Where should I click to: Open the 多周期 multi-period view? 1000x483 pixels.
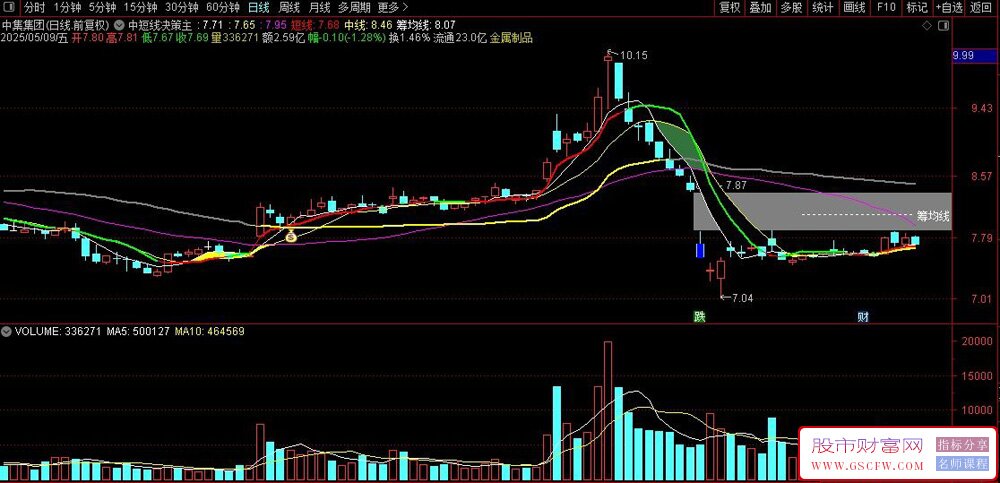point(353,8)
